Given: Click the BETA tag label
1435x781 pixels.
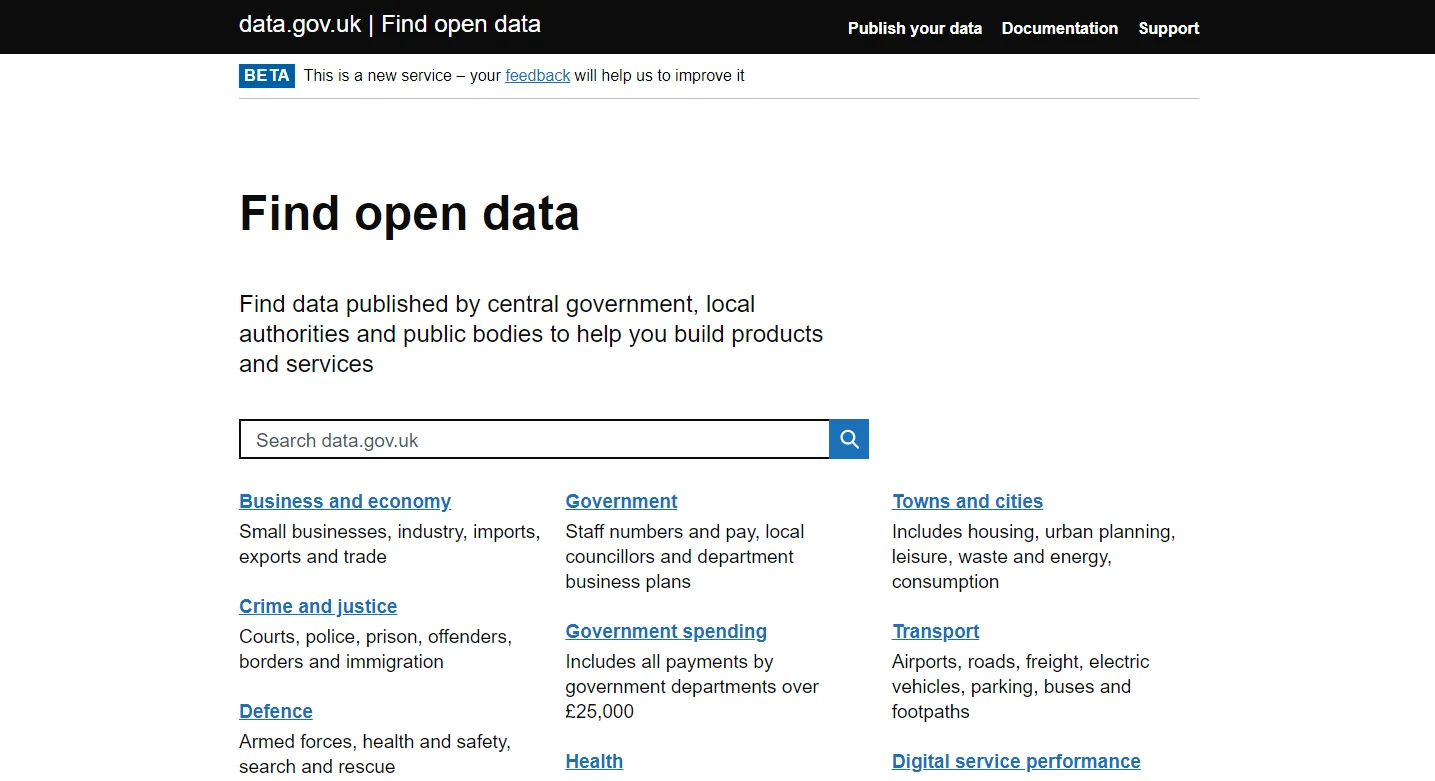Looking at the screenshot, I should click(x=267, y=75).
